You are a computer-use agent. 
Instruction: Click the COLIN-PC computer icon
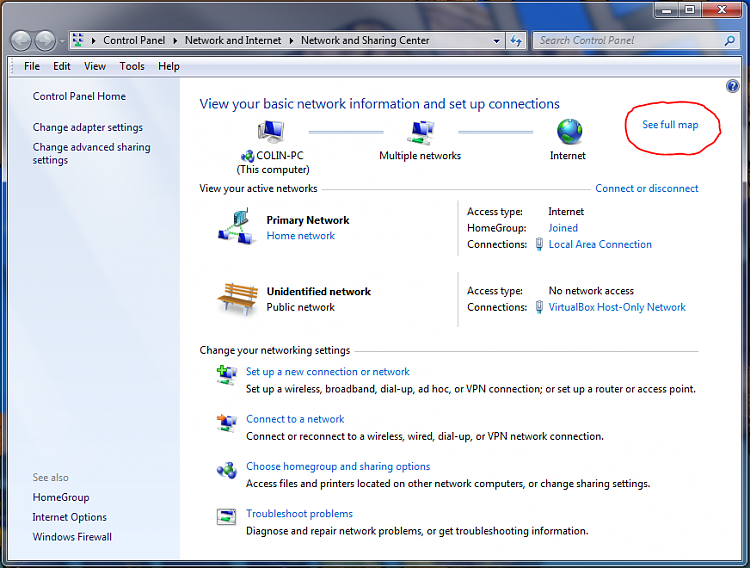271,131
